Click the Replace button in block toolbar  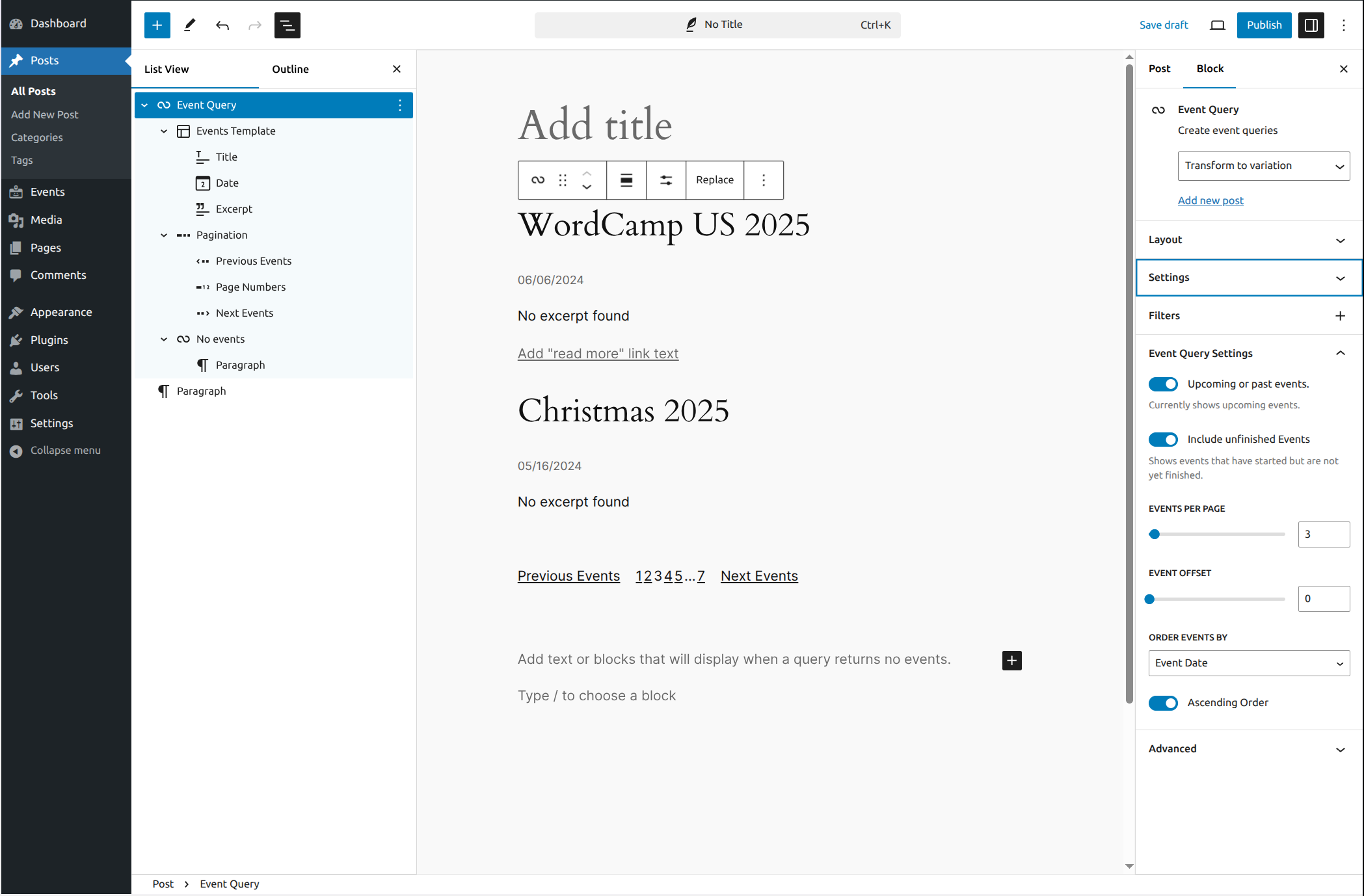click(x=715, y=180)
